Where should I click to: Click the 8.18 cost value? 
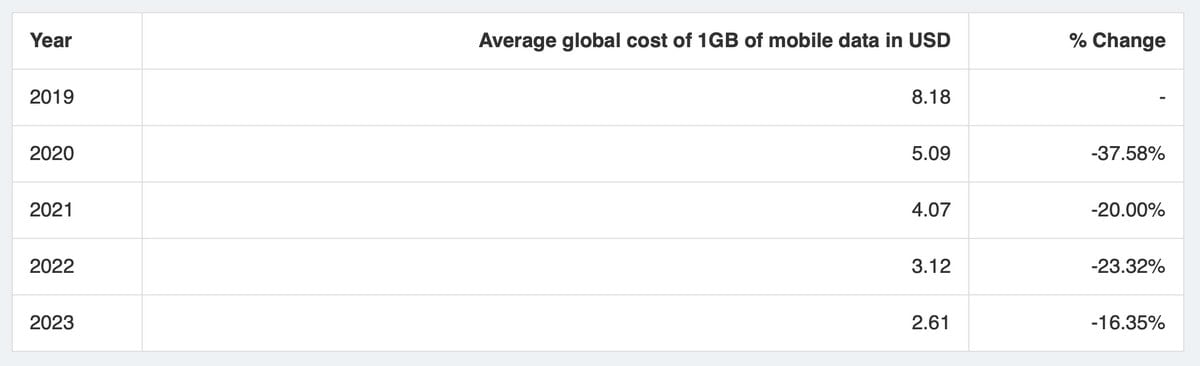932,98
